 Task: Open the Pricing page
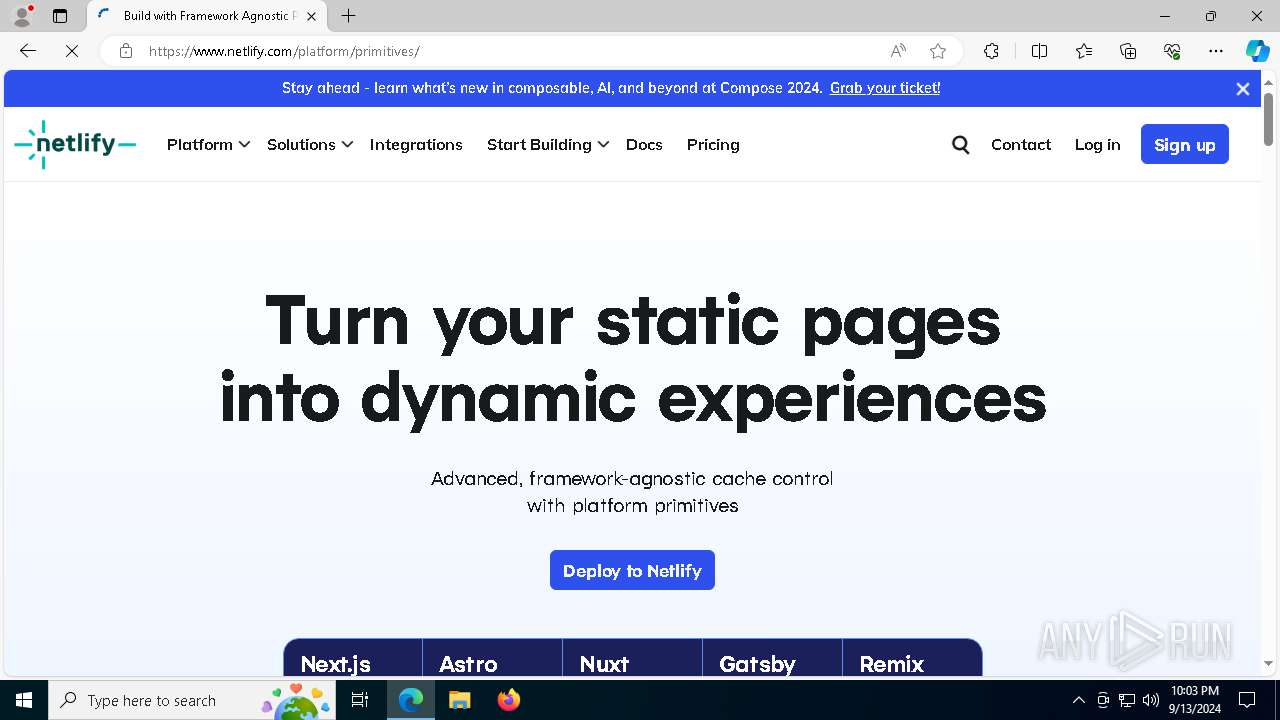(x=713, y=145)
